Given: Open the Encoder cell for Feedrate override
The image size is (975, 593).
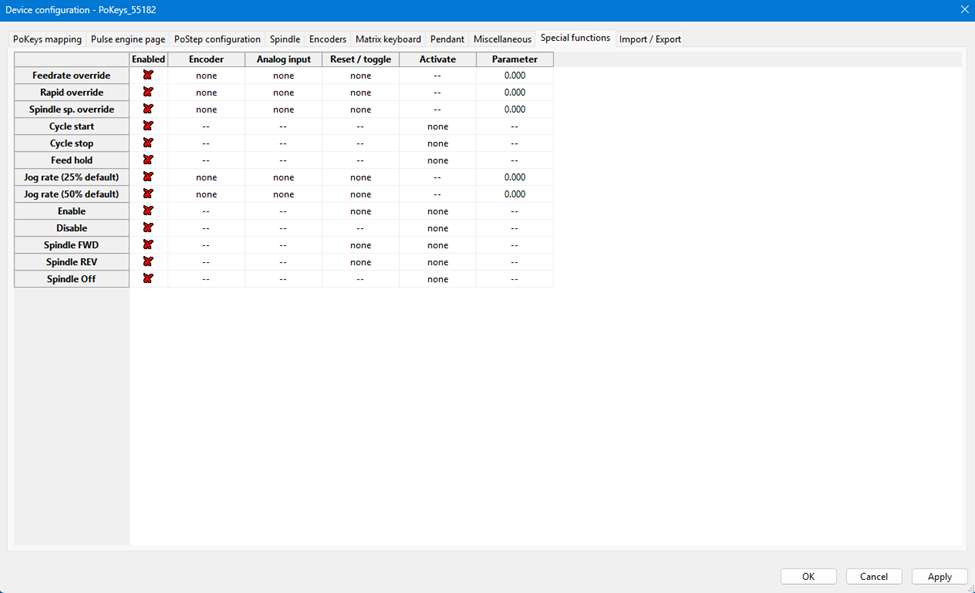Looking at the screenshot, I should (x=206, y=76).
